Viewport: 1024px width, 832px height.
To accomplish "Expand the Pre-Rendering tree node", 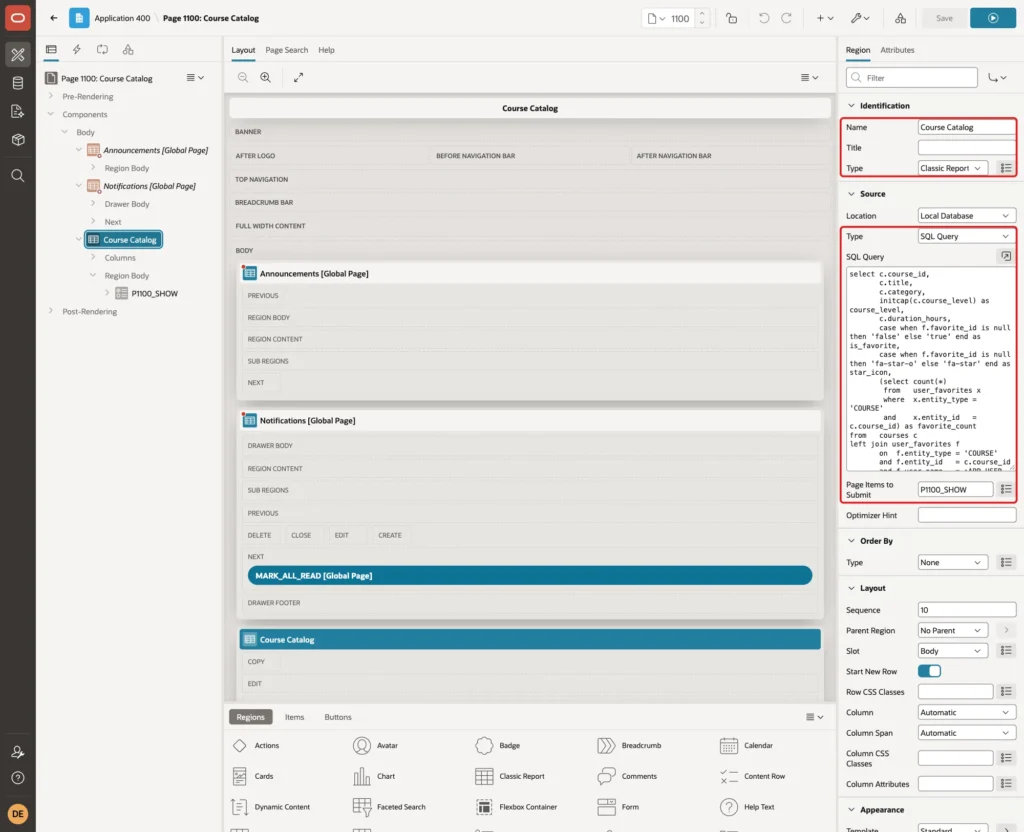I will click(x=51, y=96).
